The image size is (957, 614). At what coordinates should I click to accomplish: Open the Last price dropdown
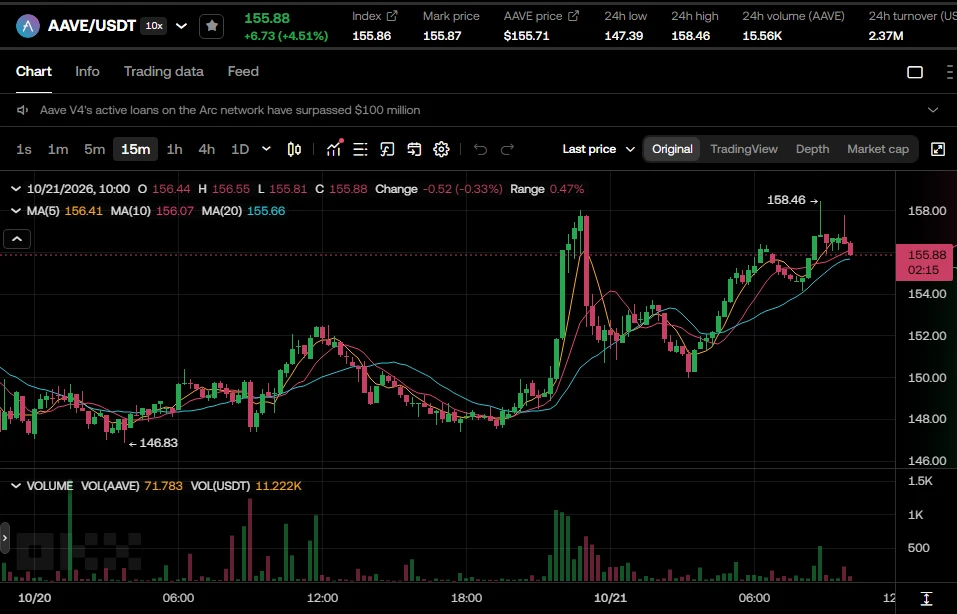[599, 149]
